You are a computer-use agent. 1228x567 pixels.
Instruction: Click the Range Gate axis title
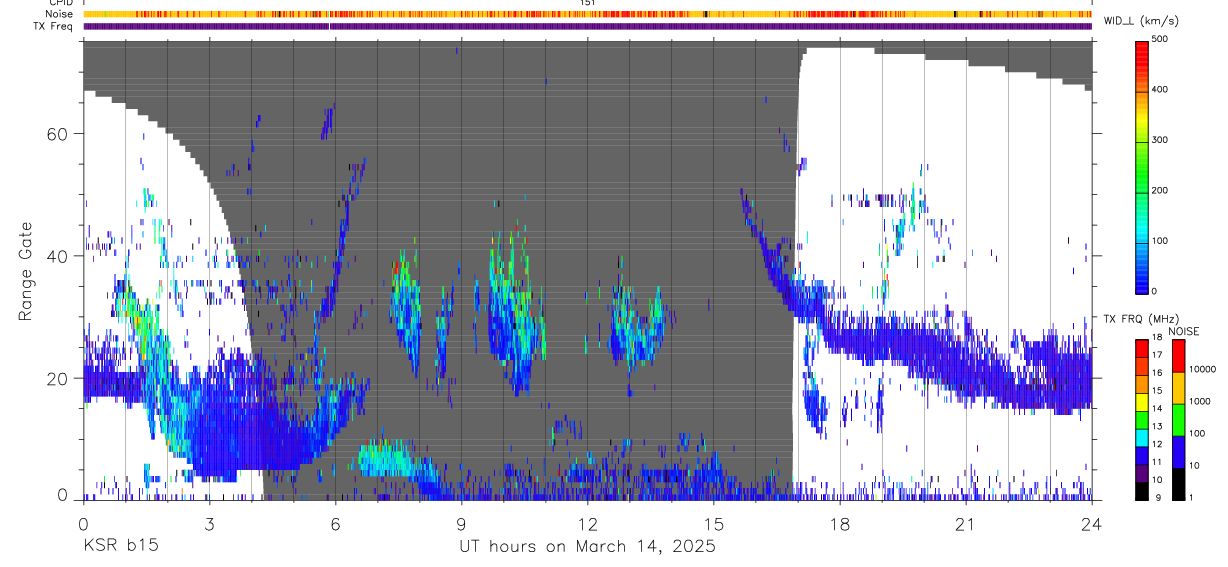(25, 272)
